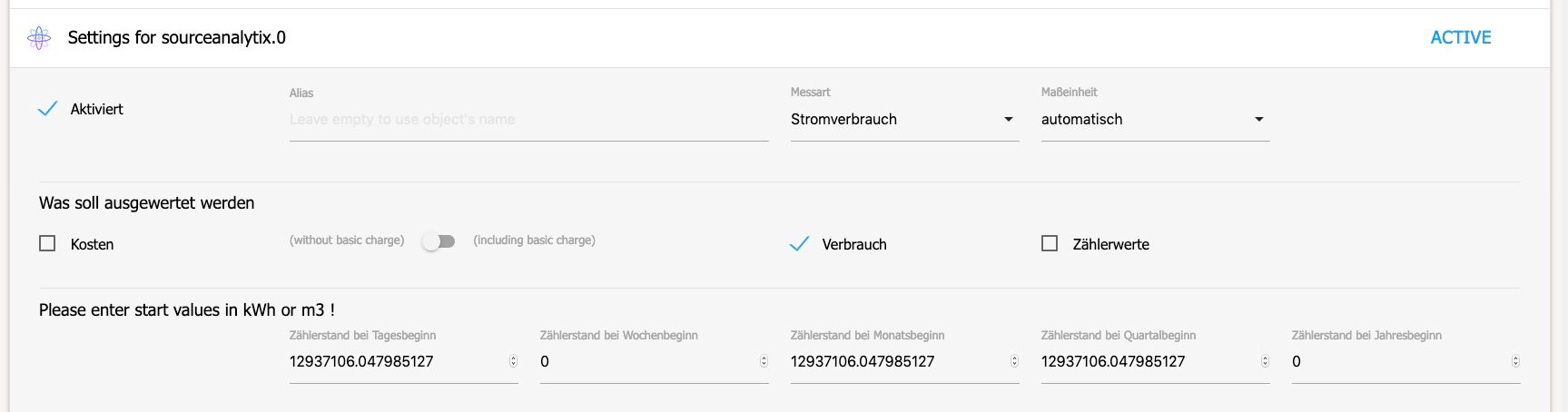Uncheck the Verbrauch checkbox
Screen dimensions: 1568x412
click(799, 243)
